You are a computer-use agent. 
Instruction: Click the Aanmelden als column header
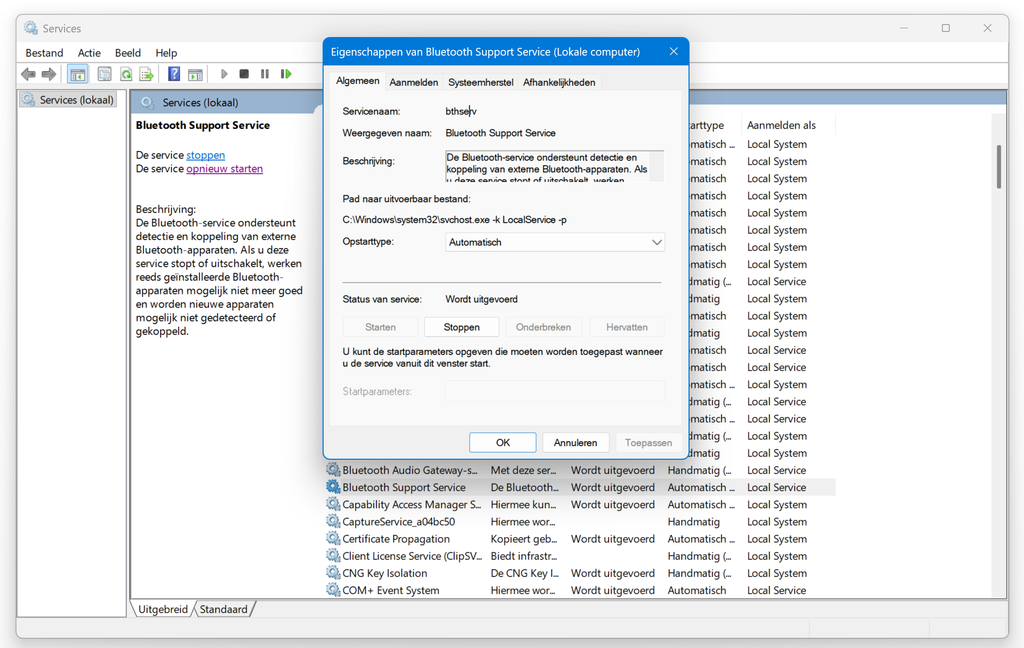(x=781, y=125)
